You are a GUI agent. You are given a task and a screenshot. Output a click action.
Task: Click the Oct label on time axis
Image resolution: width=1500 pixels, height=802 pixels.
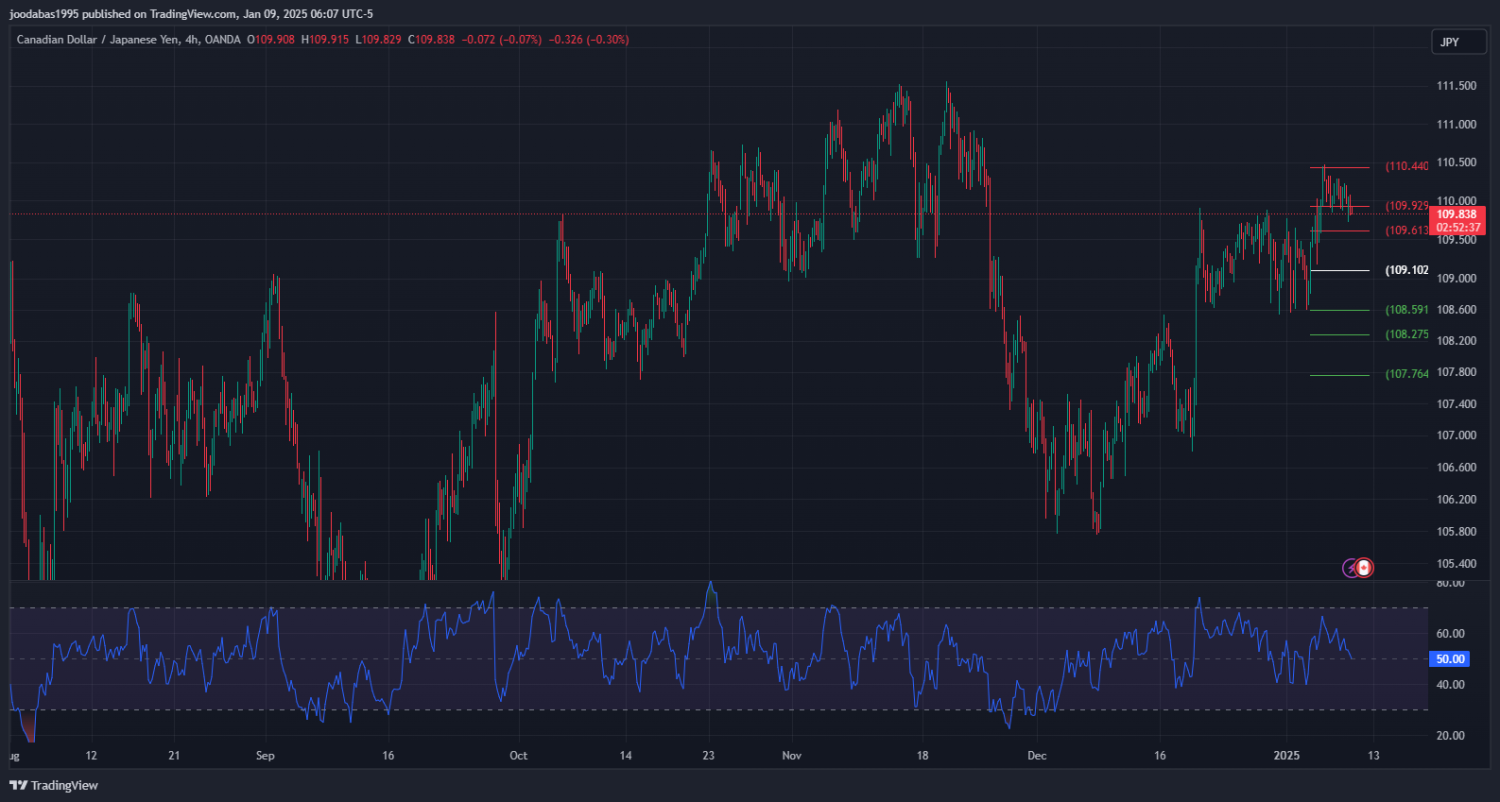(x=517, y=755)
